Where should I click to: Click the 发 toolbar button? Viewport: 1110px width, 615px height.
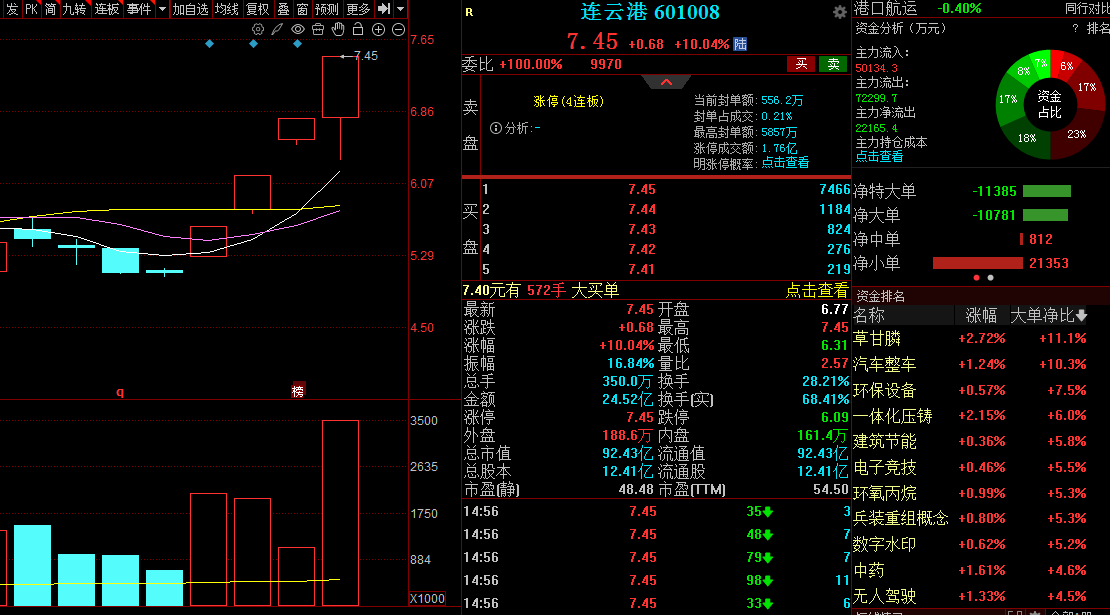(12, 8)
